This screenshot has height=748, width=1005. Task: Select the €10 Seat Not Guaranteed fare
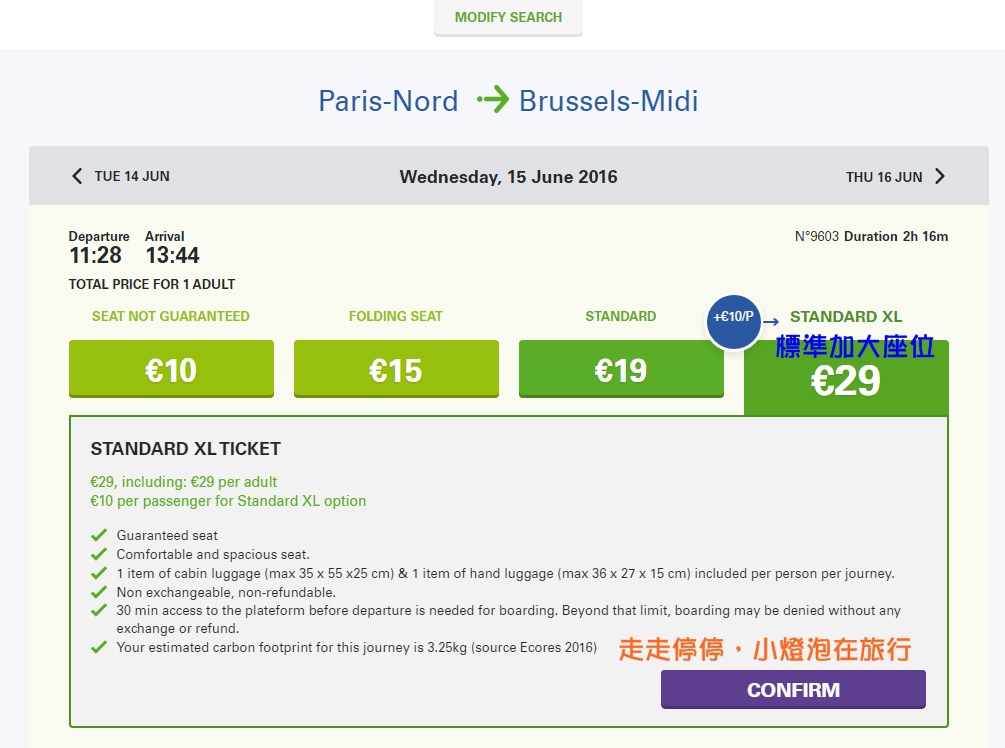171,369
